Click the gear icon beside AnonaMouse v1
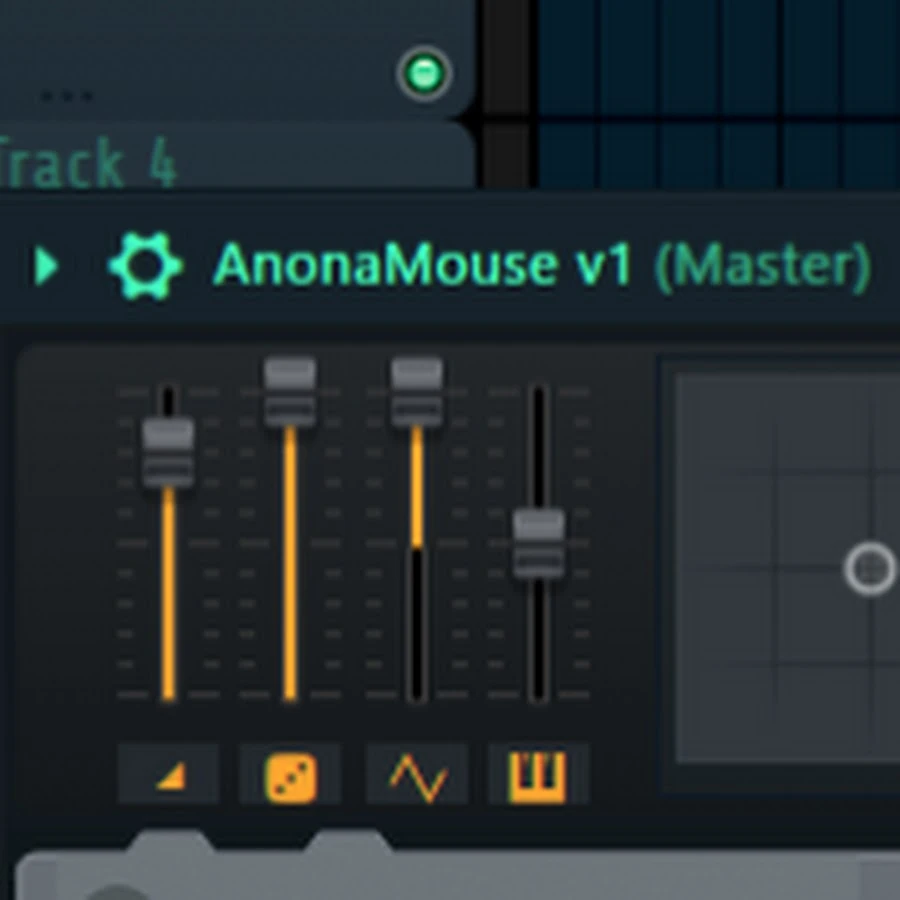This screenshot has height=900, width=900. 145,266
